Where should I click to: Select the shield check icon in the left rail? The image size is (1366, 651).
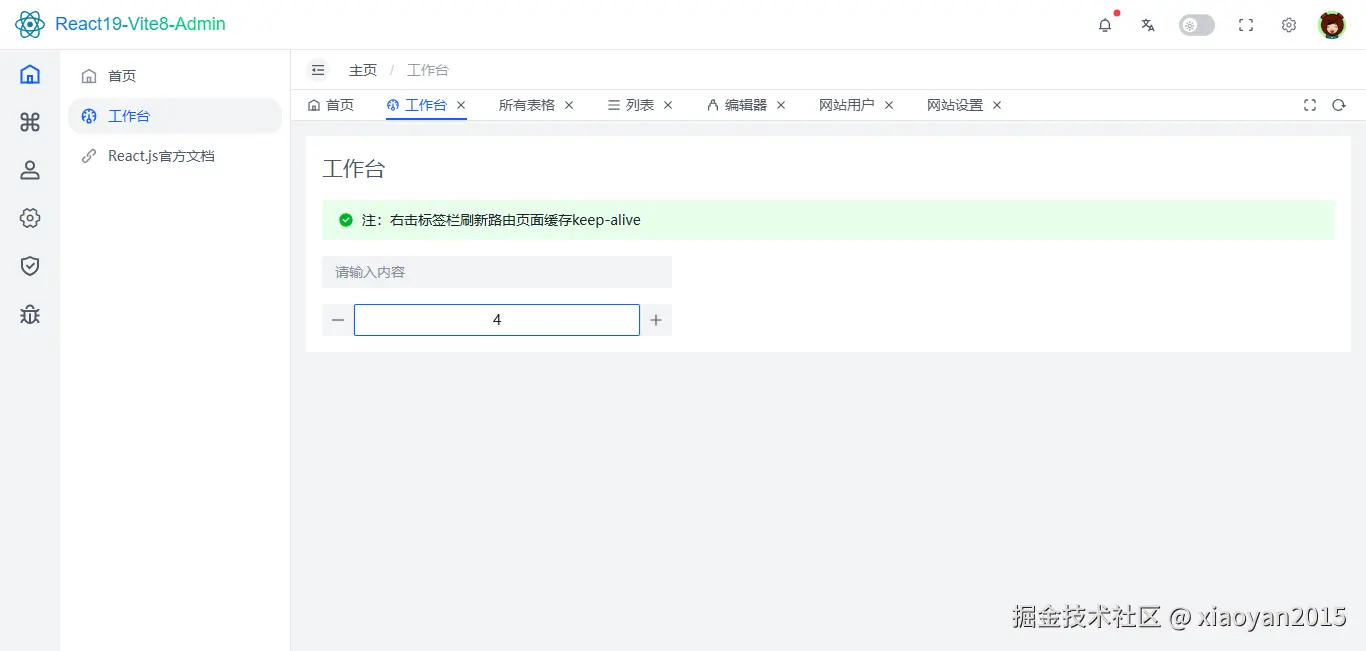[x=30, y=266]
